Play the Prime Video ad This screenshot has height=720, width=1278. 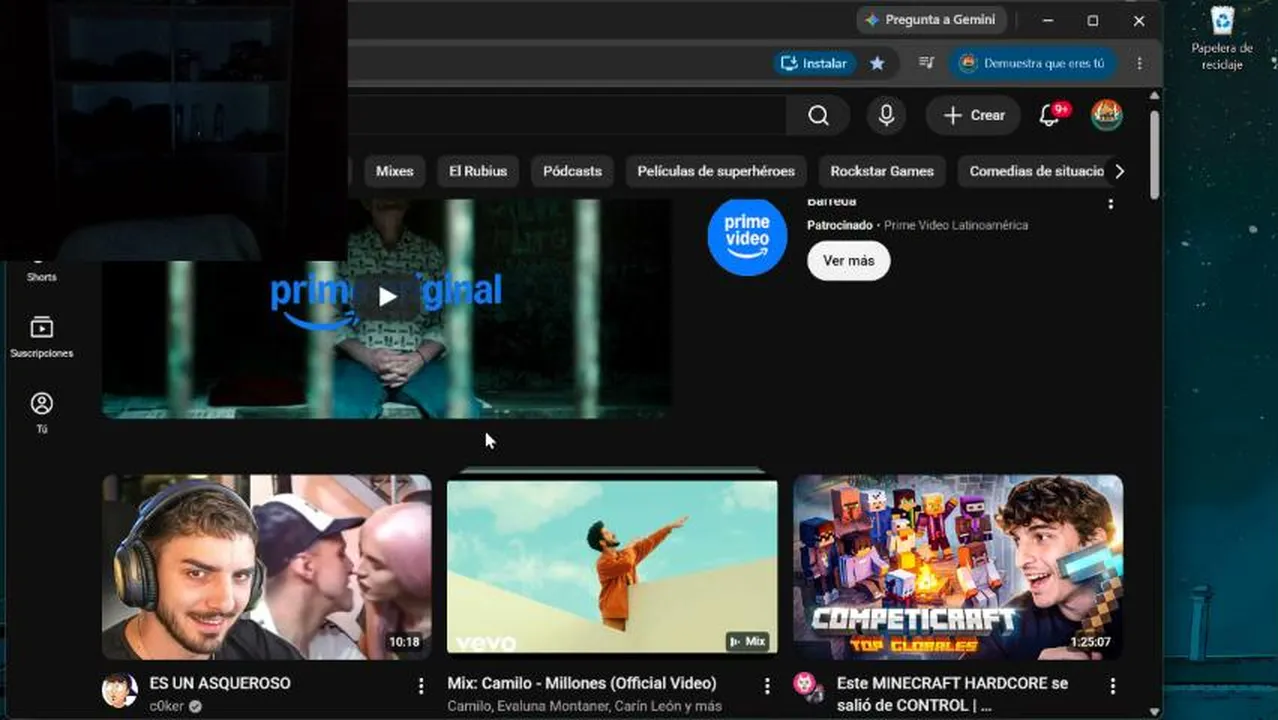(387, 296)
